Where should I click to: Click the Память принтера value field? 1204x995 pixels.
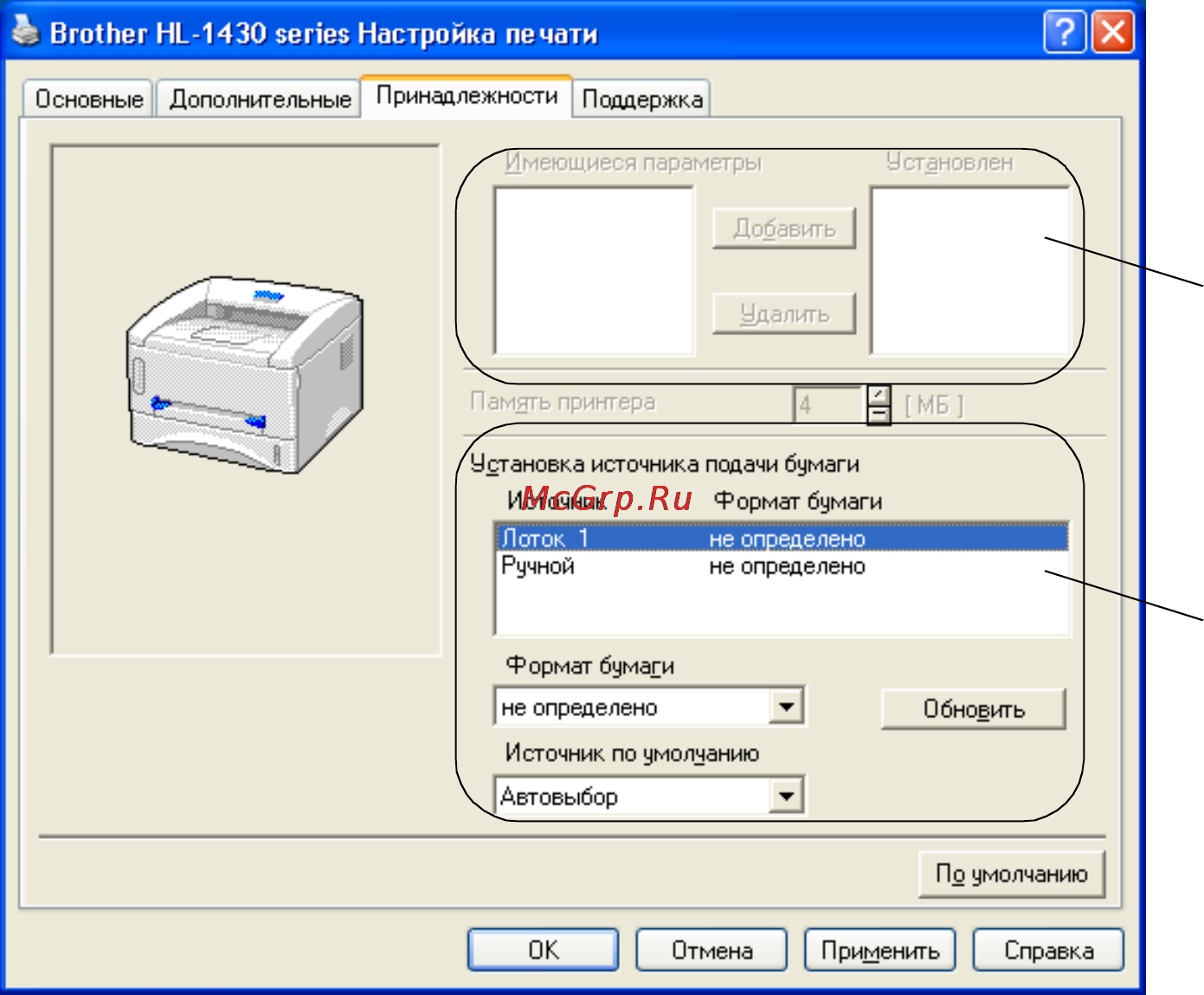click(x=829, y=404)
